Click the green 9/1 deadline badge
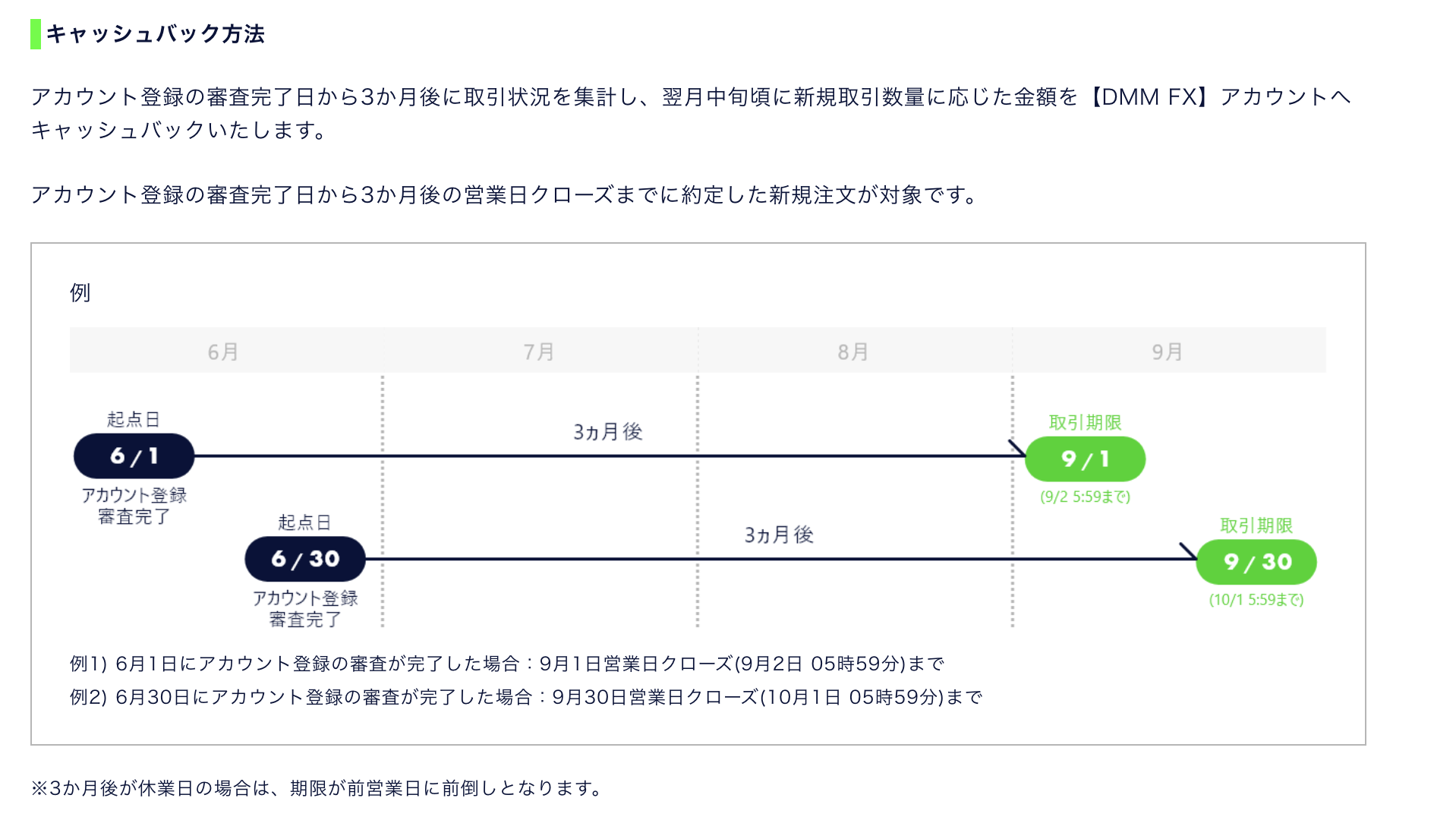Screen dimensions: 1456x817 pos(1085,459)
